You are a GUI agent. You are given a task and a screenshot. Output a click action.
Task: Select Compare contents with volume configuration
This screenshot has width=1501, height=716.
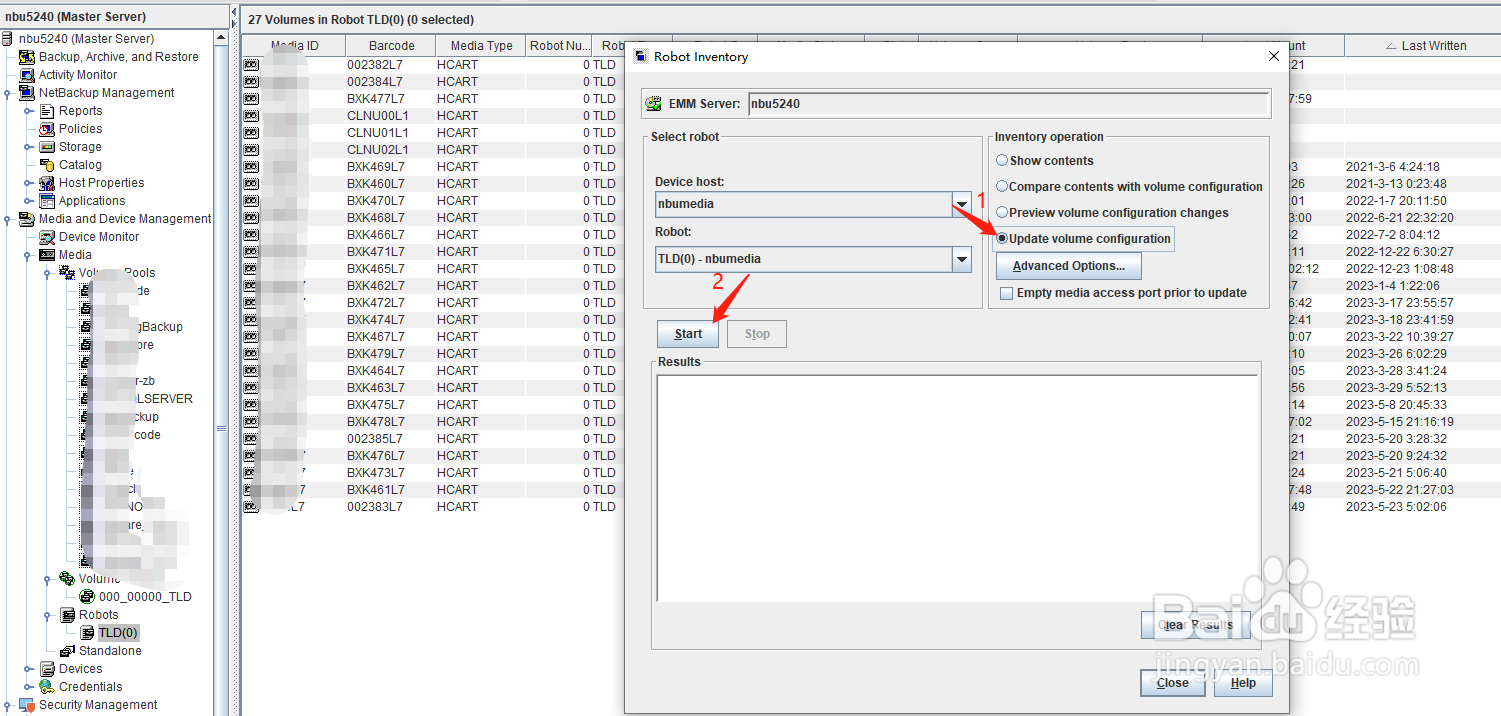1002,187
